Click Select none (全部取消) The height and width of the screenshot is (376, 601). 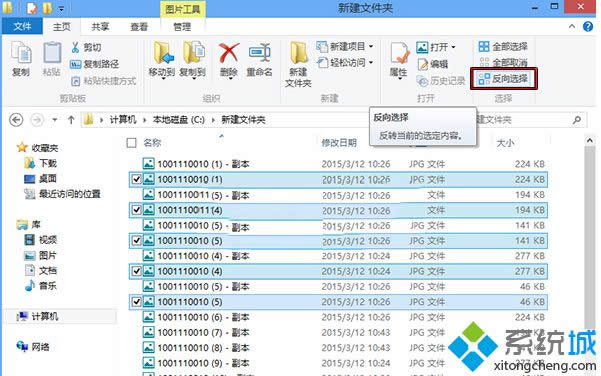(503, 62)
